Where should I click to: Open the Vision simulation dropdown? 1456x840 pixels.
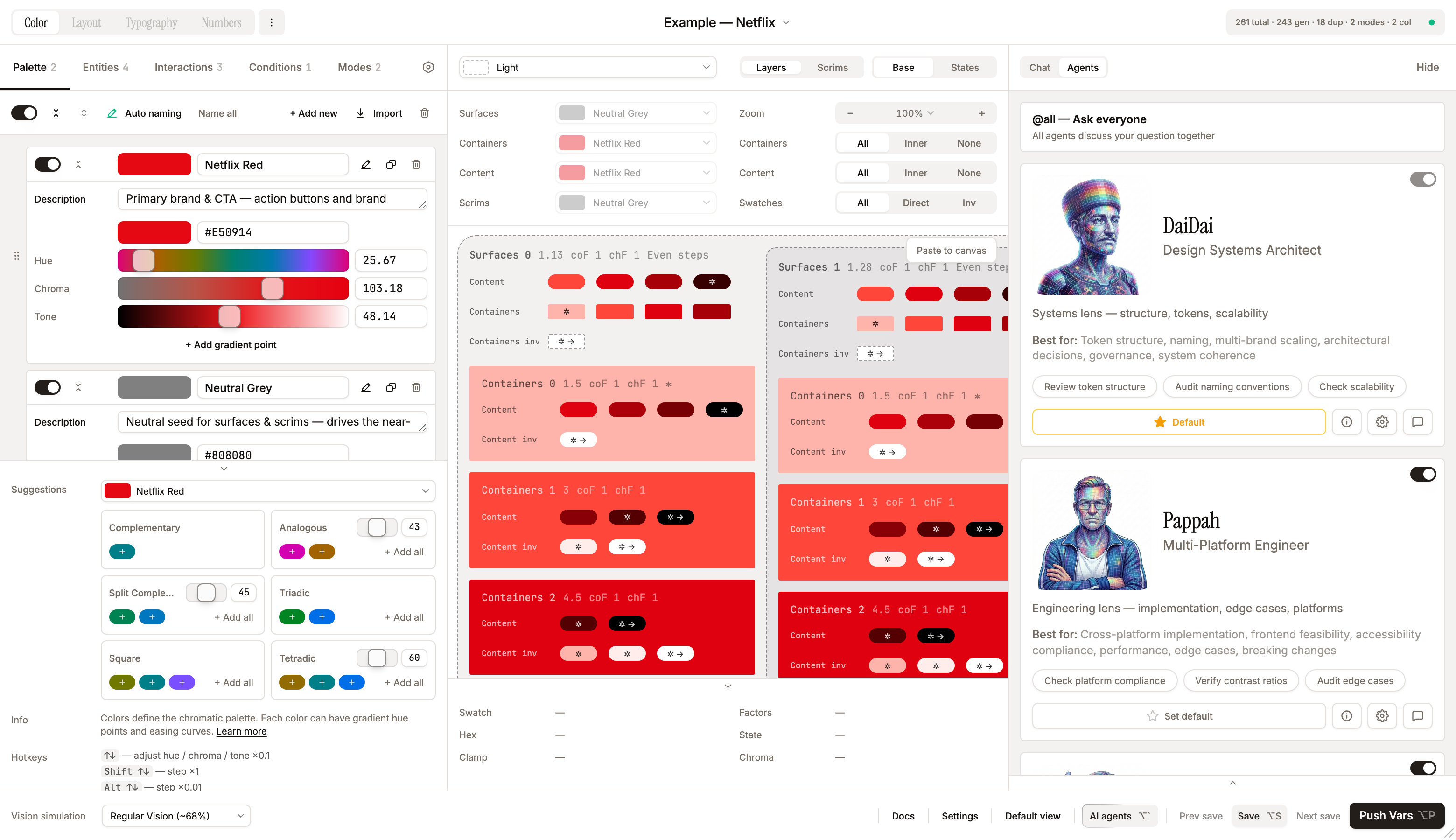[176, 816]
